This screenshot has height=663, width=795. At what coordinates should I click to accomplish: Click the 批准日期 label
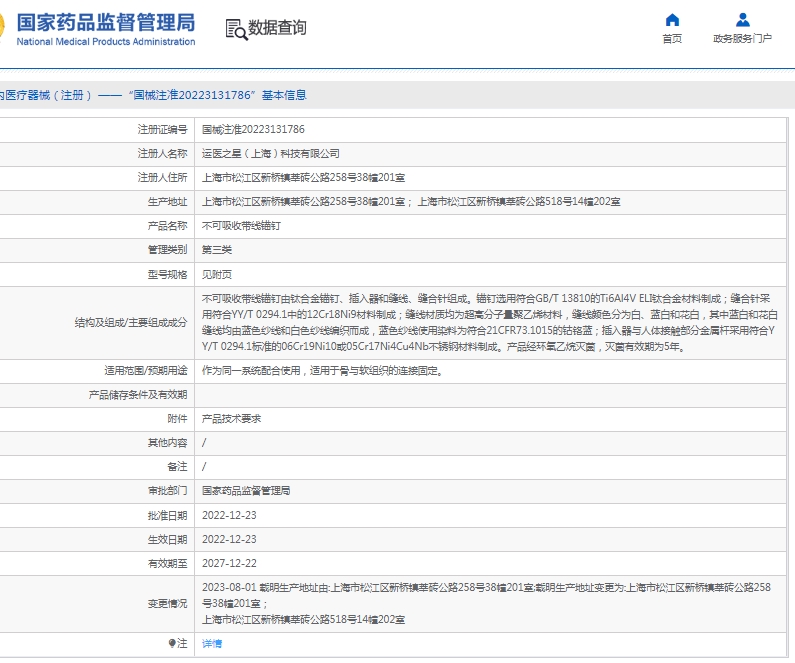point(167,515)
